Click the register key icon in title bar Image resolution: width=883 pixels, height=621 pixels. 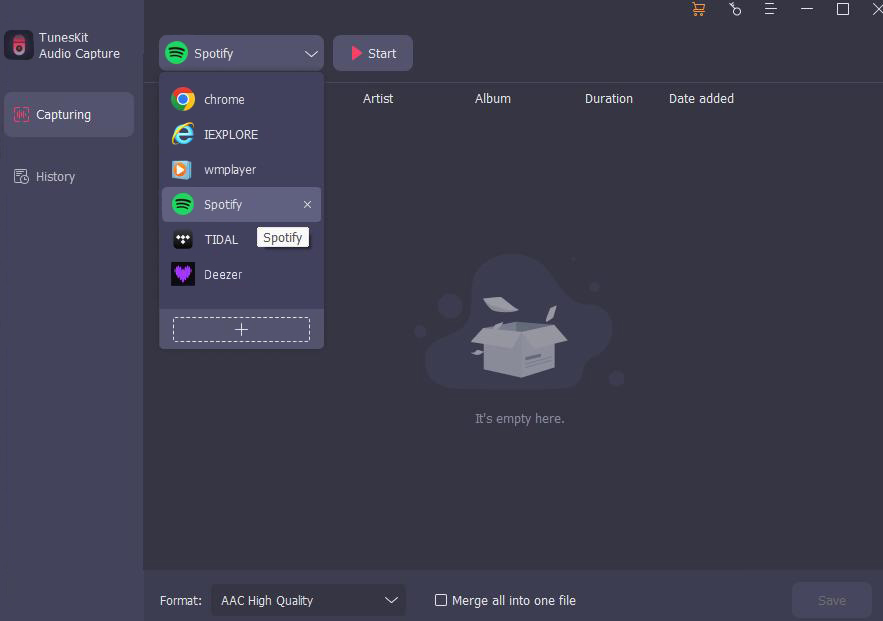(x=735, y=9)
